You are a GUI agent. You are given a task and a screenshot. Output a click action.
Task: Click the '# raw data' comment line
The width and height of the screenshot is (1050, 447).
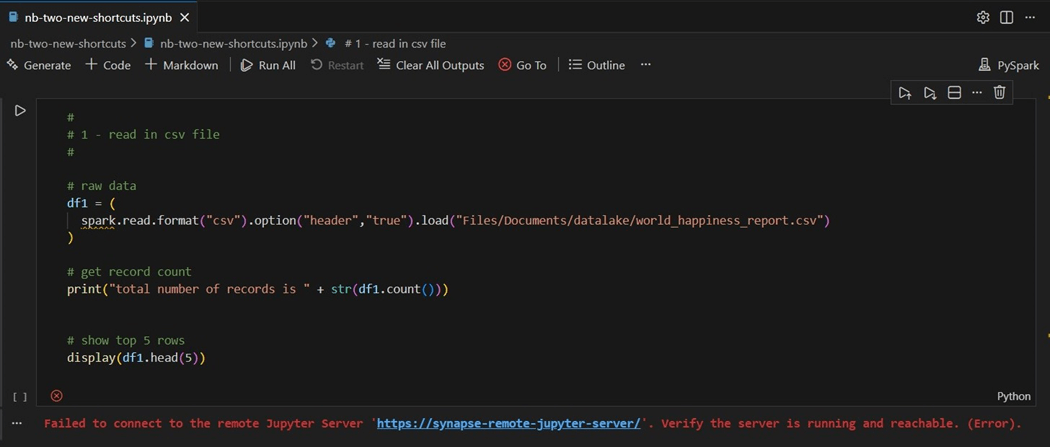click(102, 186)
